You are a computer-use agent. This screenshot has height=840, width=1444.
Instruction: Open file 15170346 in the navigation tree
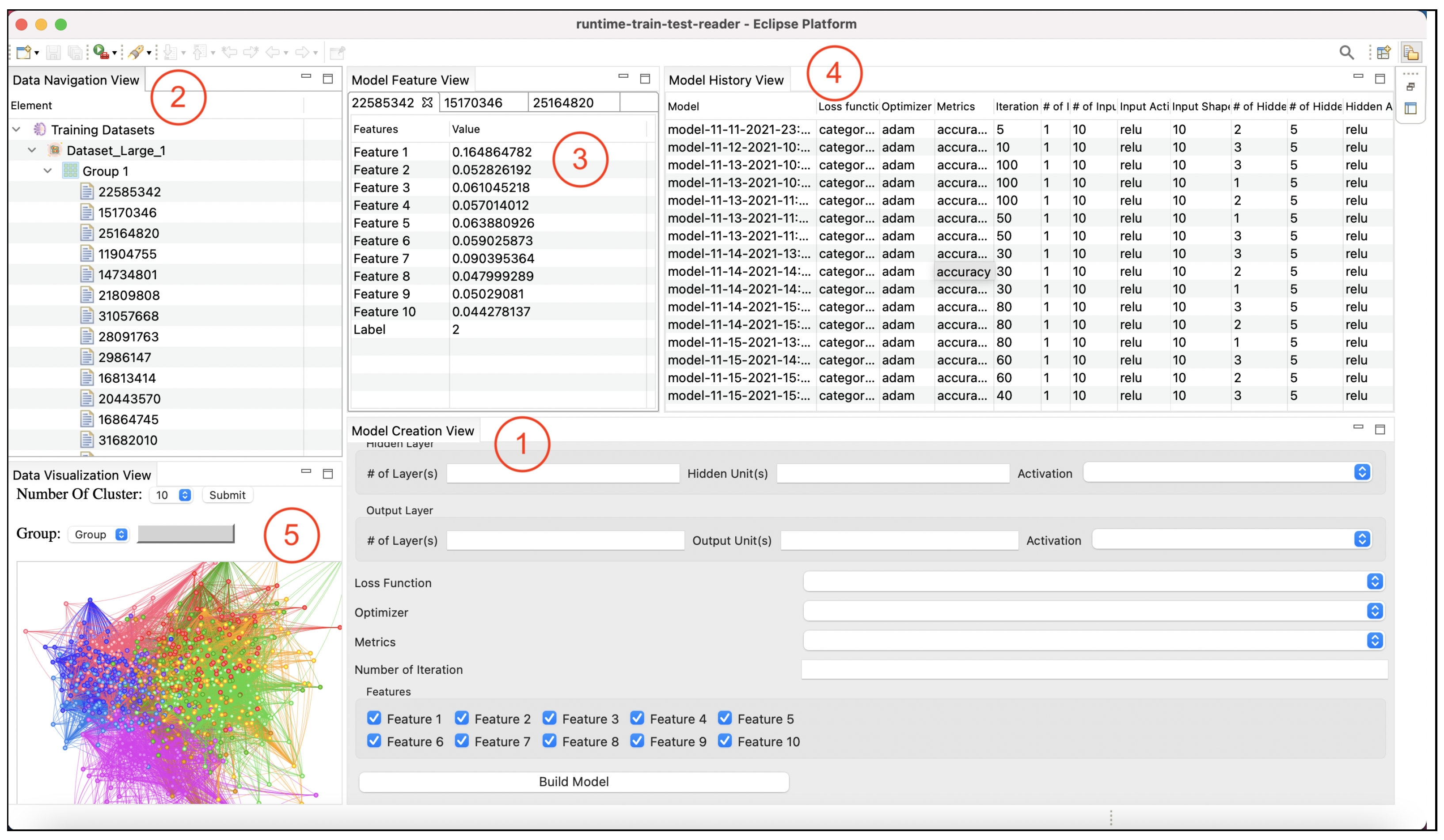click(x=127, y=213)
